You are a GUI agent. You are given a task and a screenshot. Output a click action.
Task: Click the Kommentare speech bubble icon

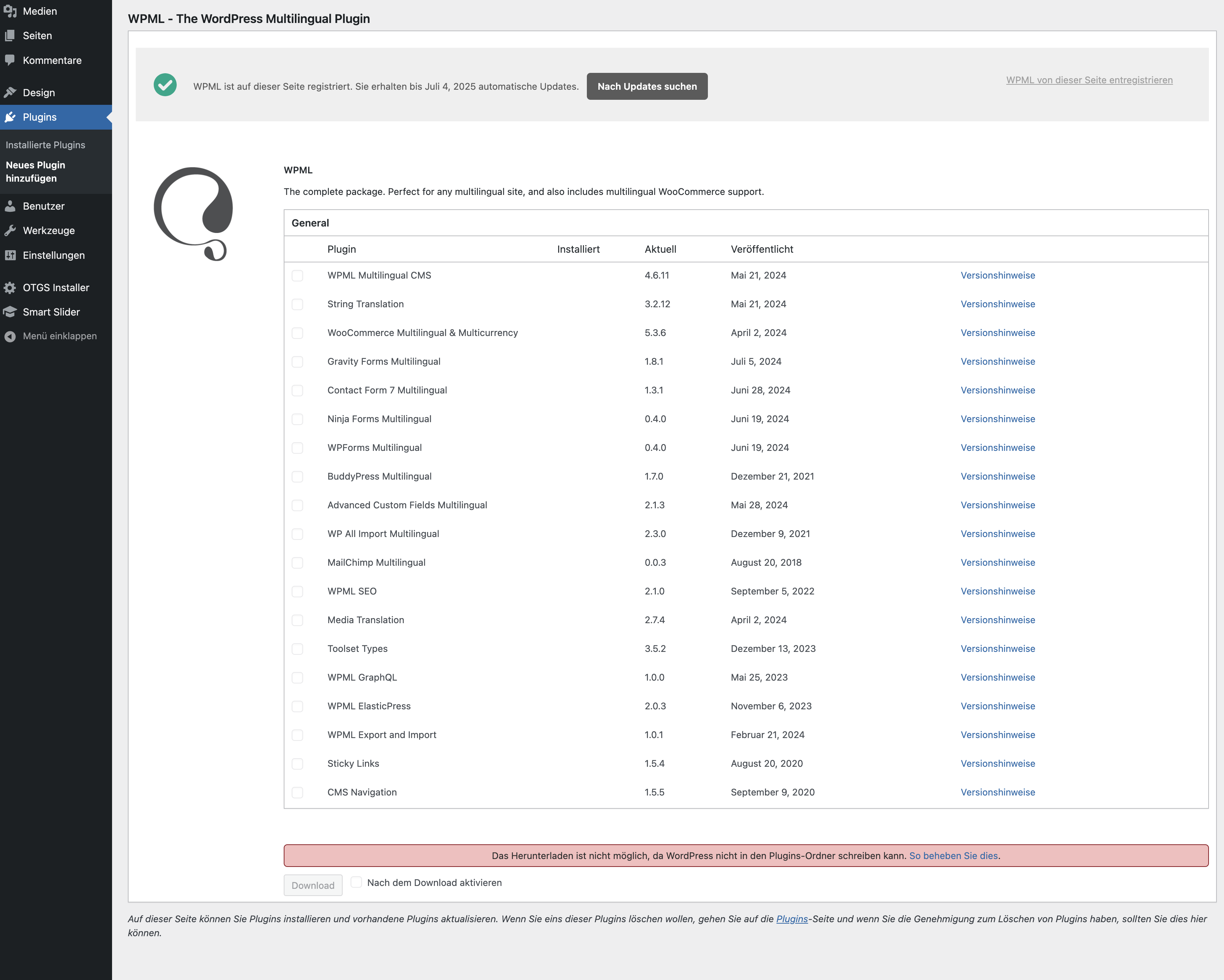pyautogui.click(x=10, y=60)
